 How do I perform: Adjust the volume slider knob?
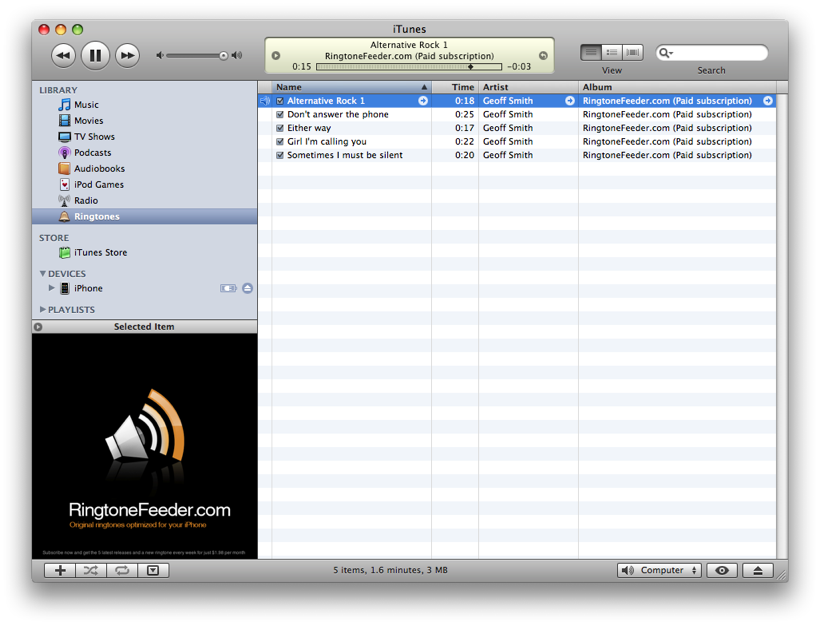[223, 55]
